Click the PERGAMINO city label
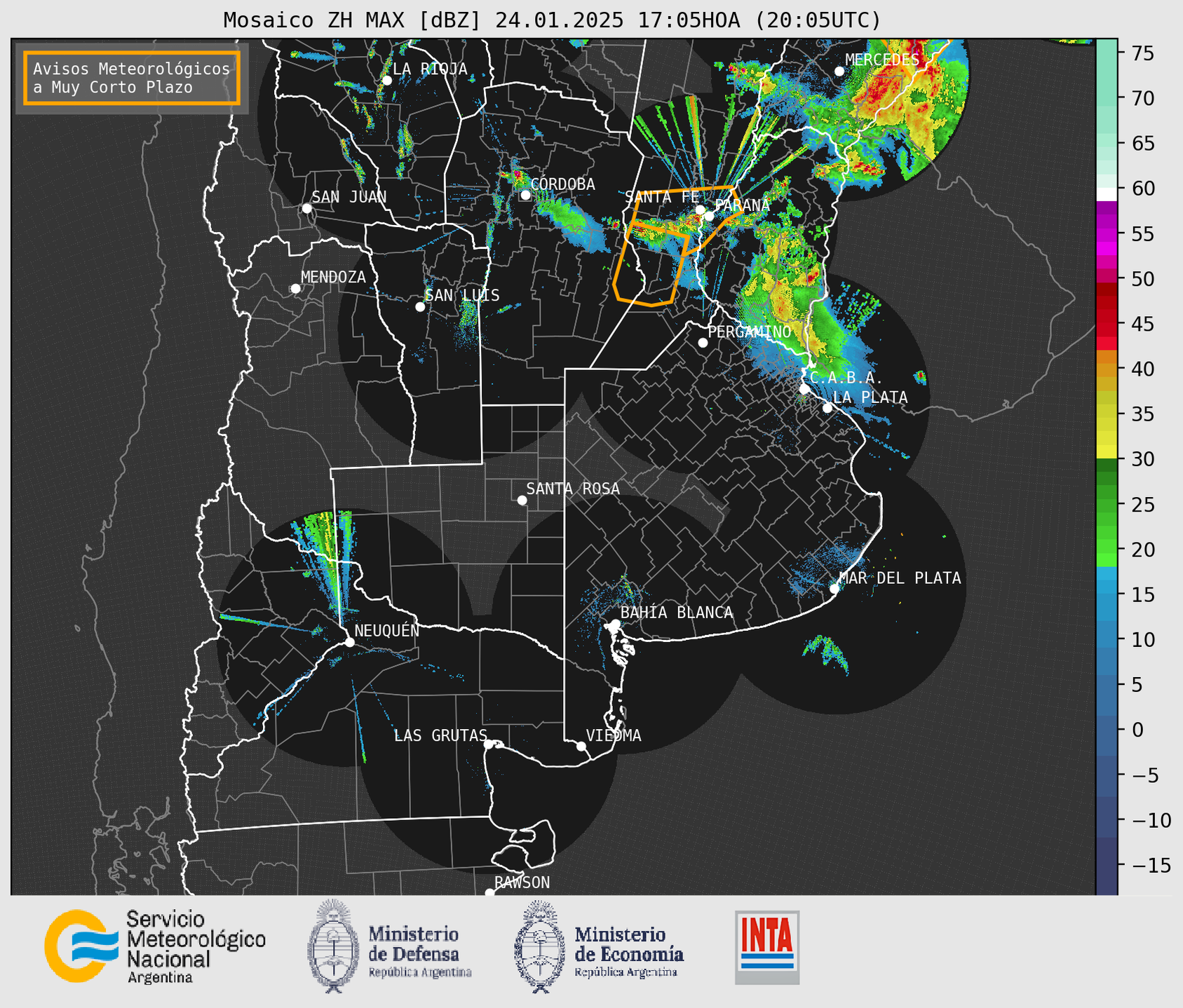Screen dimensions: 1183x1008 click(749, 332)
